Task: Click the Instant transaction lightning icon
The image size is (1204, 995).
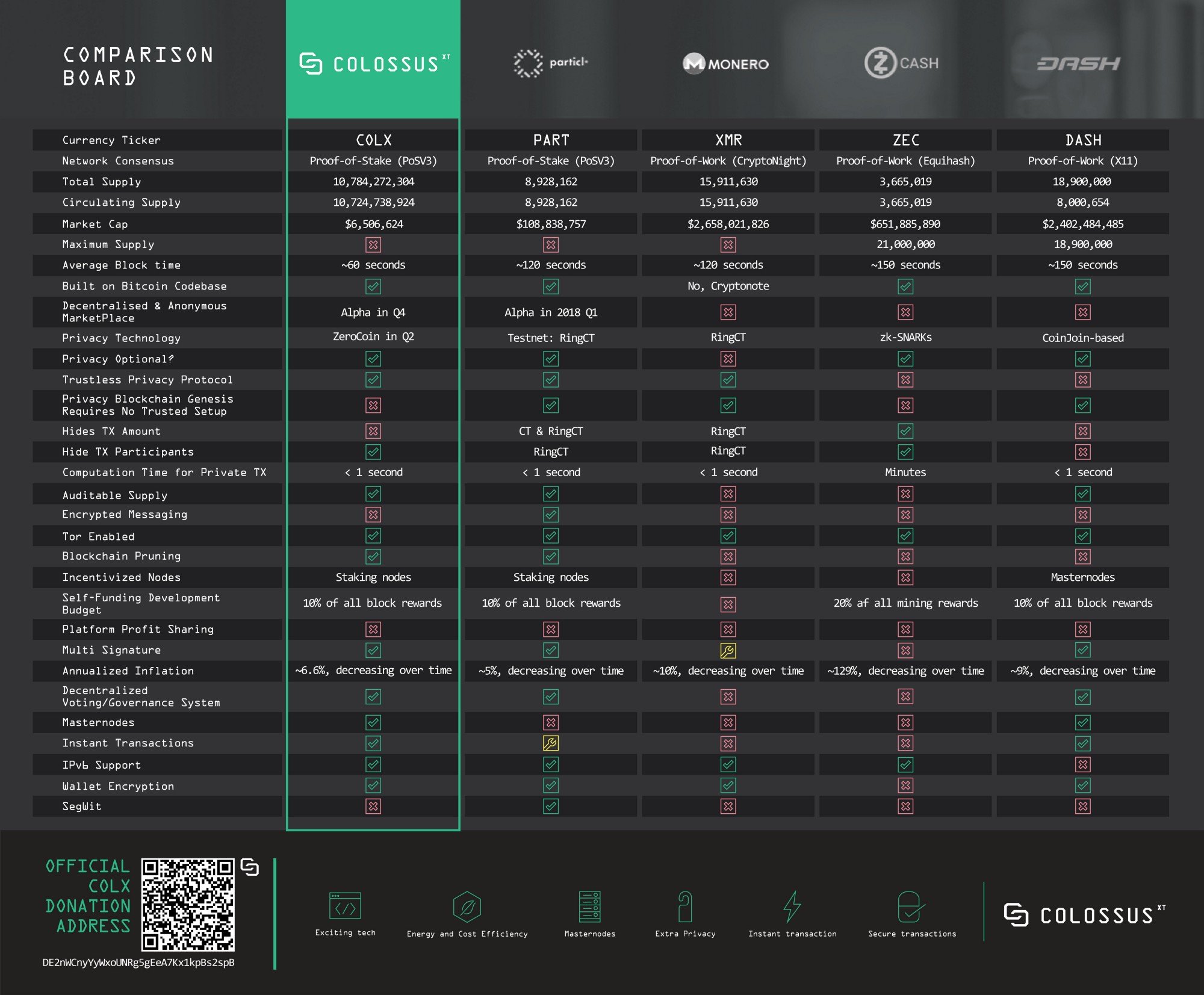Action: [x=792, y=907]
